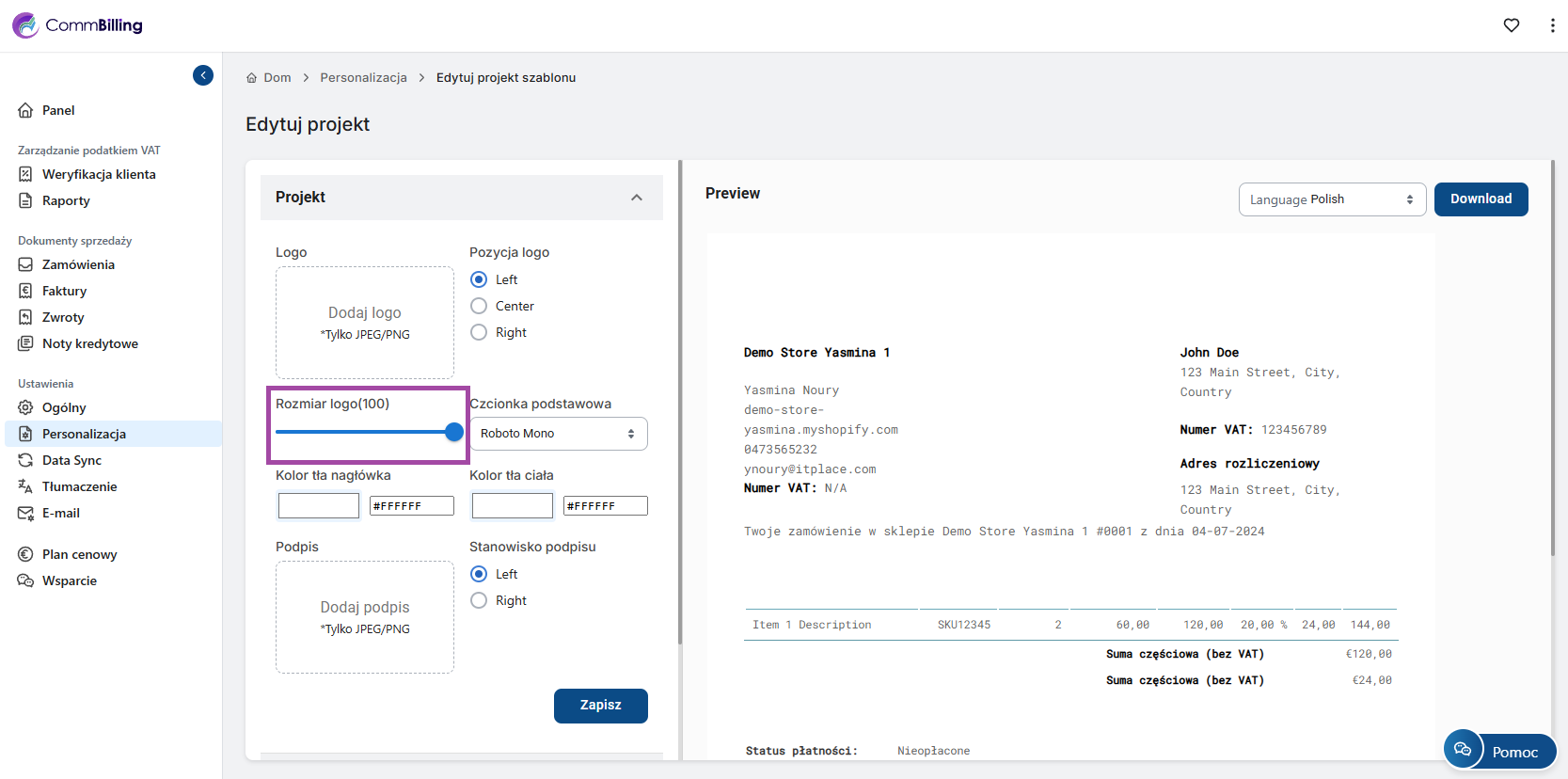Click the Dodaj logo upload area

pos(365,323)
